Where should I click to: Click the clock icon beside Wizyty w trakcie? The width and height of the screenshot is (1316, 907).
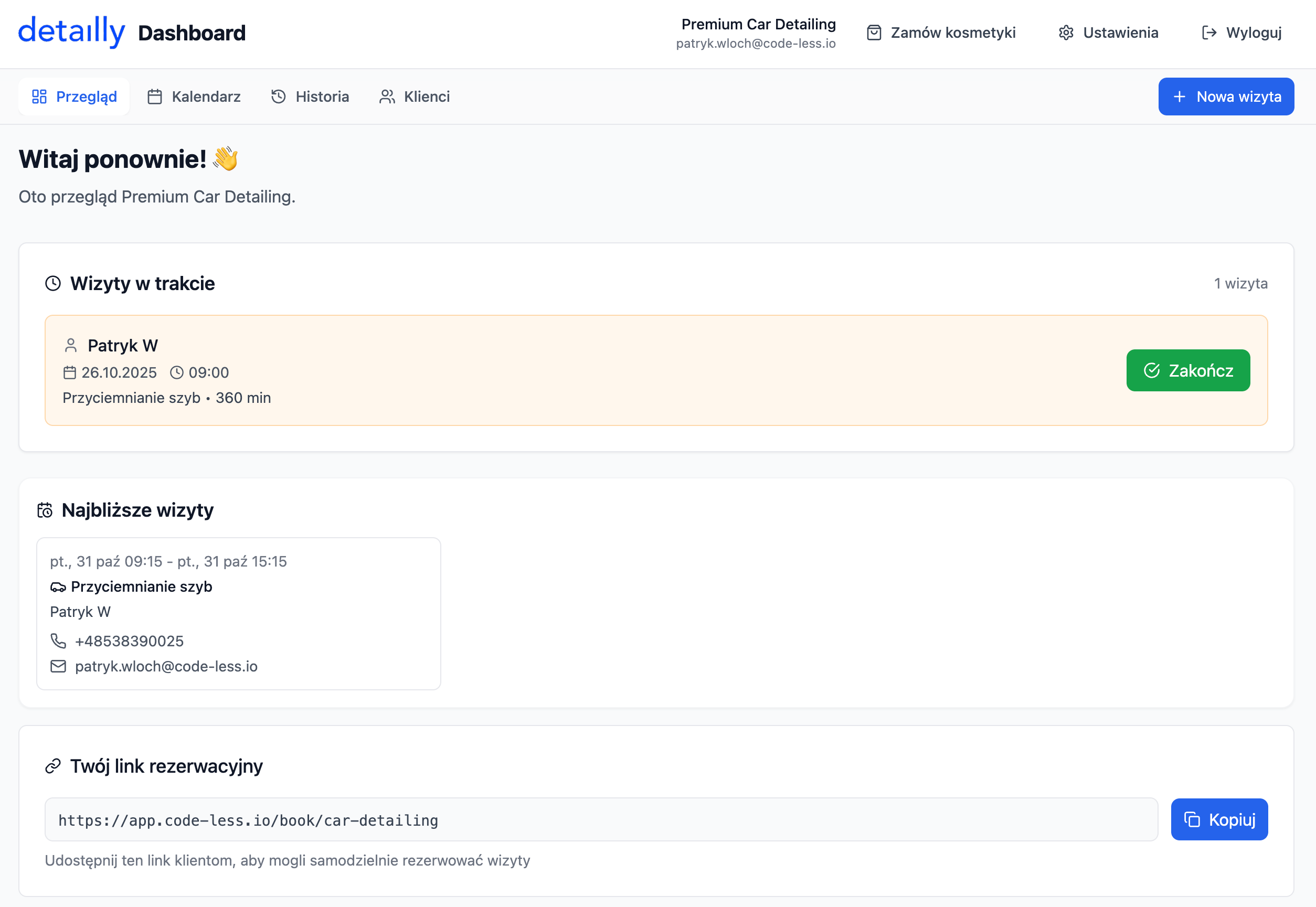(53, 284)
